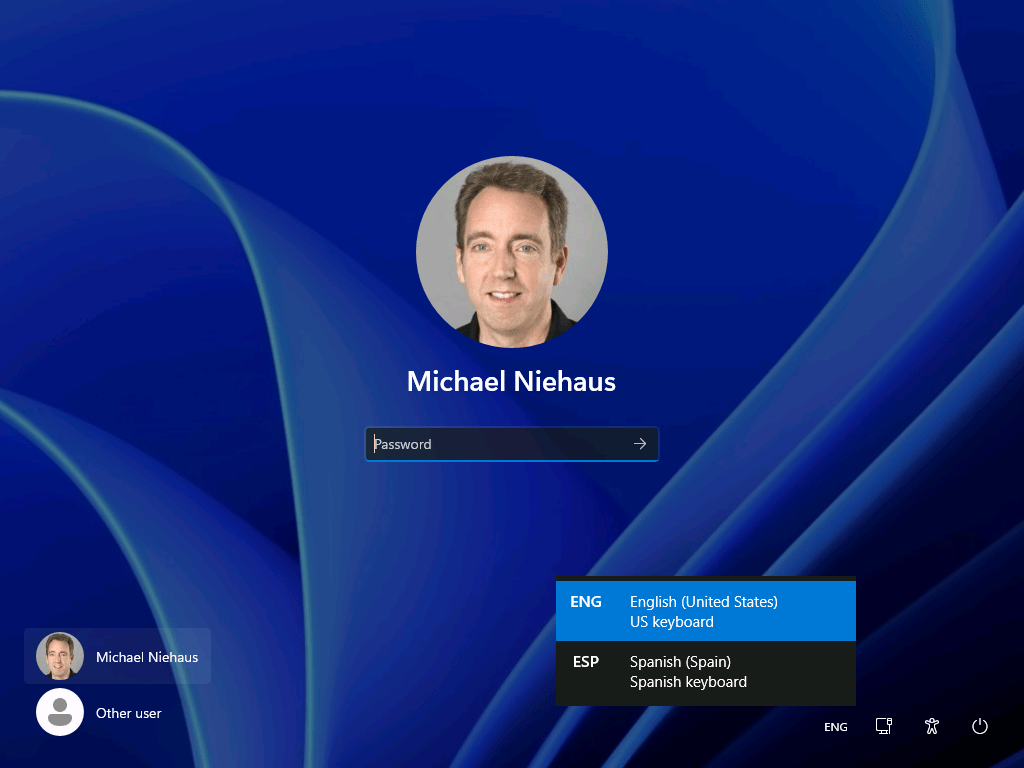This screenshot has height=768, width=1024.
Task: Click the large profile picture
Action: [512, 252]
